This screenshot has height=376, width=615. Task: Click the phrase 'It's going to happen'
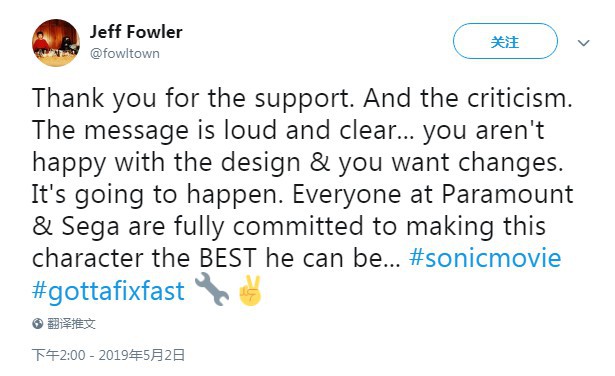157,195
